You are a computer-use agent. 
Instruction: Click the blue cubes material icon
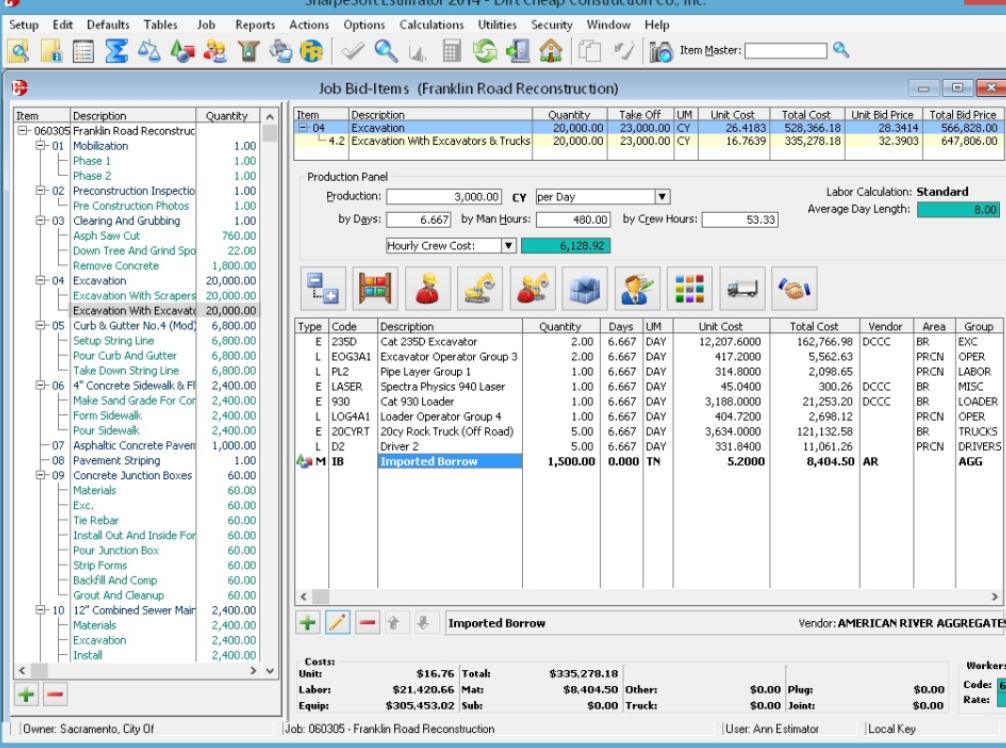pyautogui.click(x=584, y=289)
